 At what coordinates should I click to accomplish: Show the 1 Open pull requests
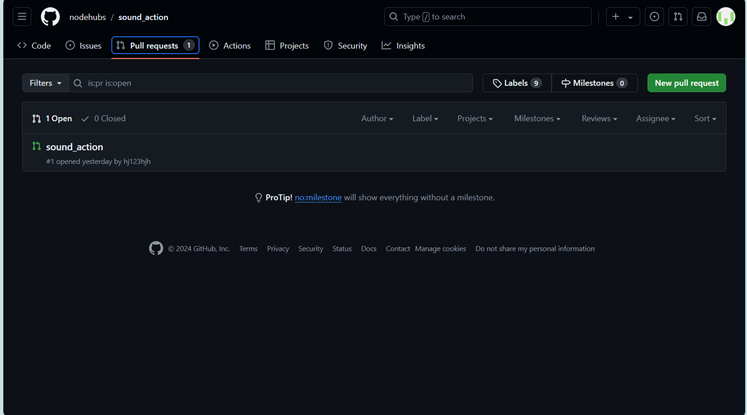point(52,119)
